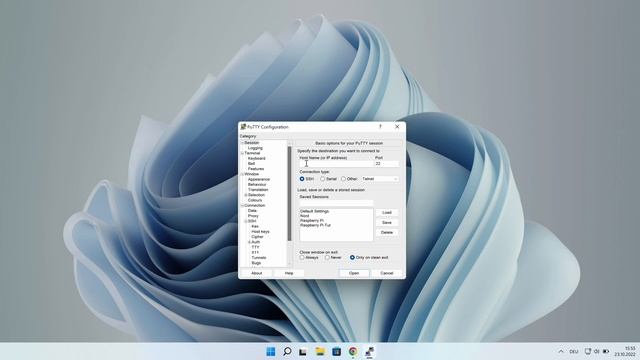The width and height of the screenshot is (640, 360).
Task: Close the PuTTY Configuration dialog
Action: pyautogui.click(x=397, y=127)
